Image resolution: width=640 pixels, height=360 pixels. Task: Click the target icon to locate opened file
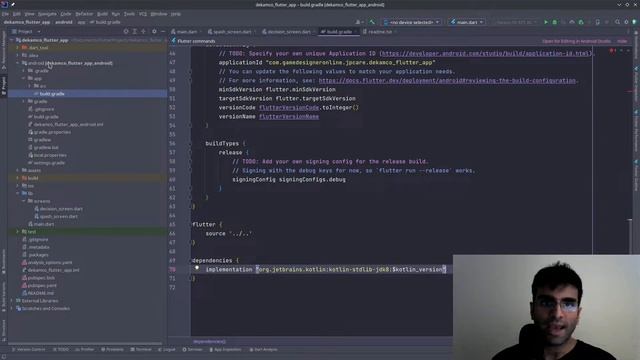pyautogui.click(x=126, y=31)
